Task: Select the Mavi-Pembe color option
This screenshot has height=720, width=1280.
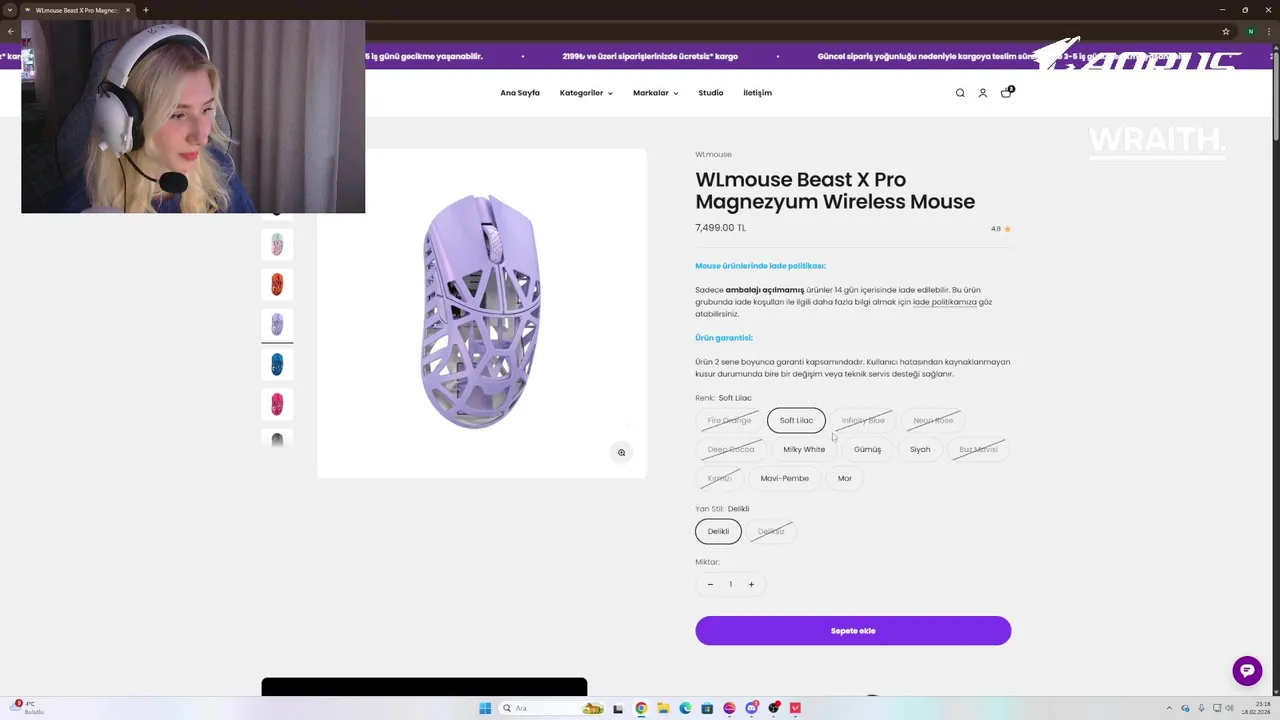Action: [x=784, y=479]
